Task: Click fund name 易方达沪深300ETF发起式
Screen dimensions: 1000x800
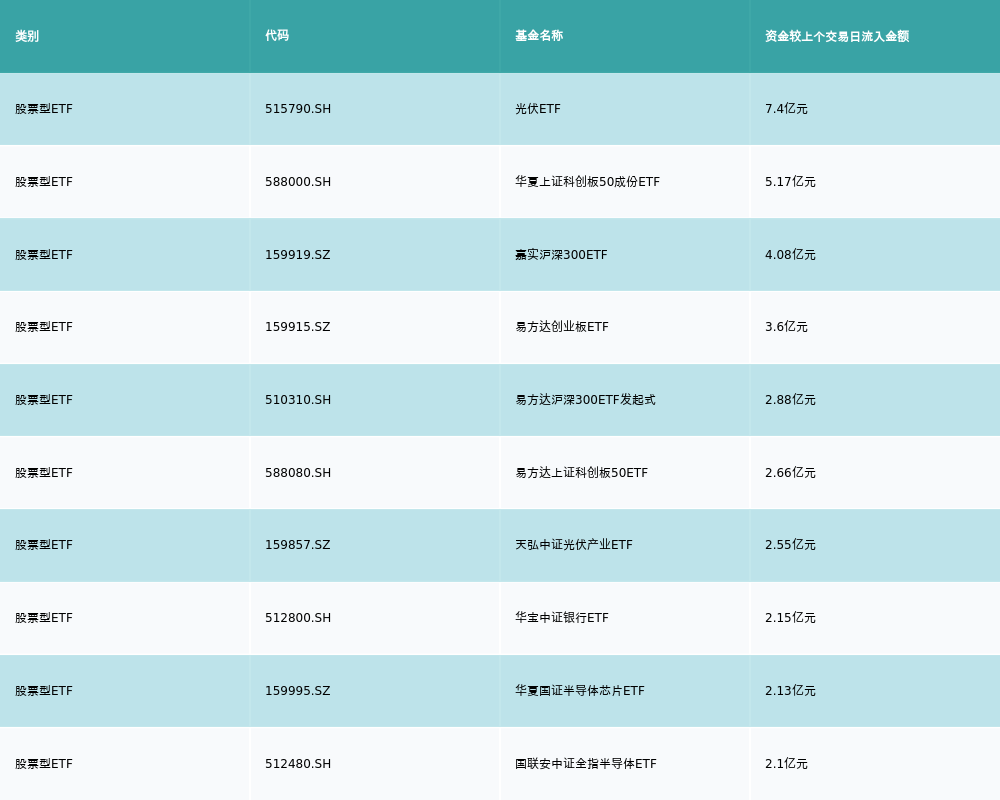Action: (x=585, y=400)
